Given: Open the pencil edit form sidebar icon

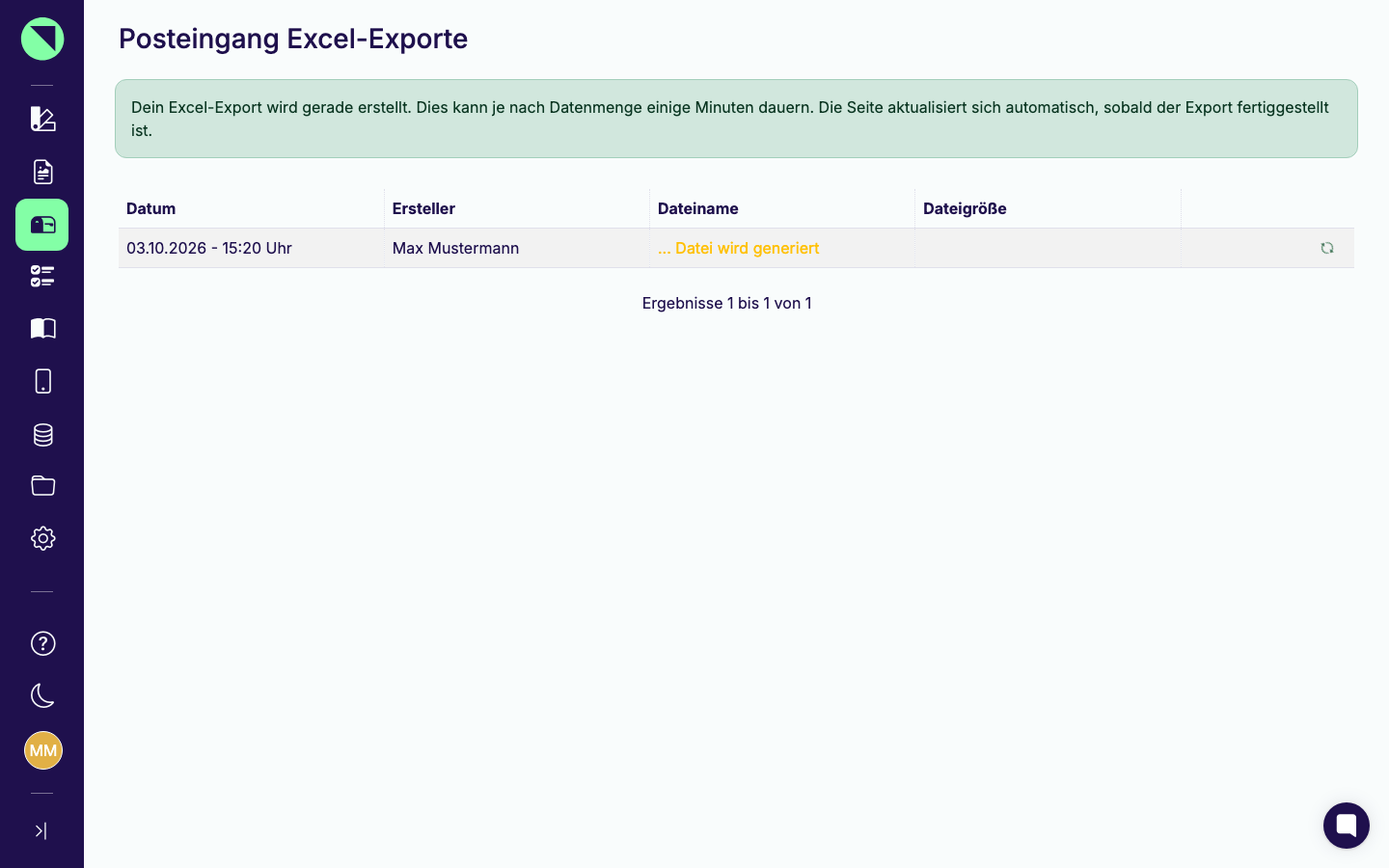Looking at the screenshot, I should tap(42, 119).
